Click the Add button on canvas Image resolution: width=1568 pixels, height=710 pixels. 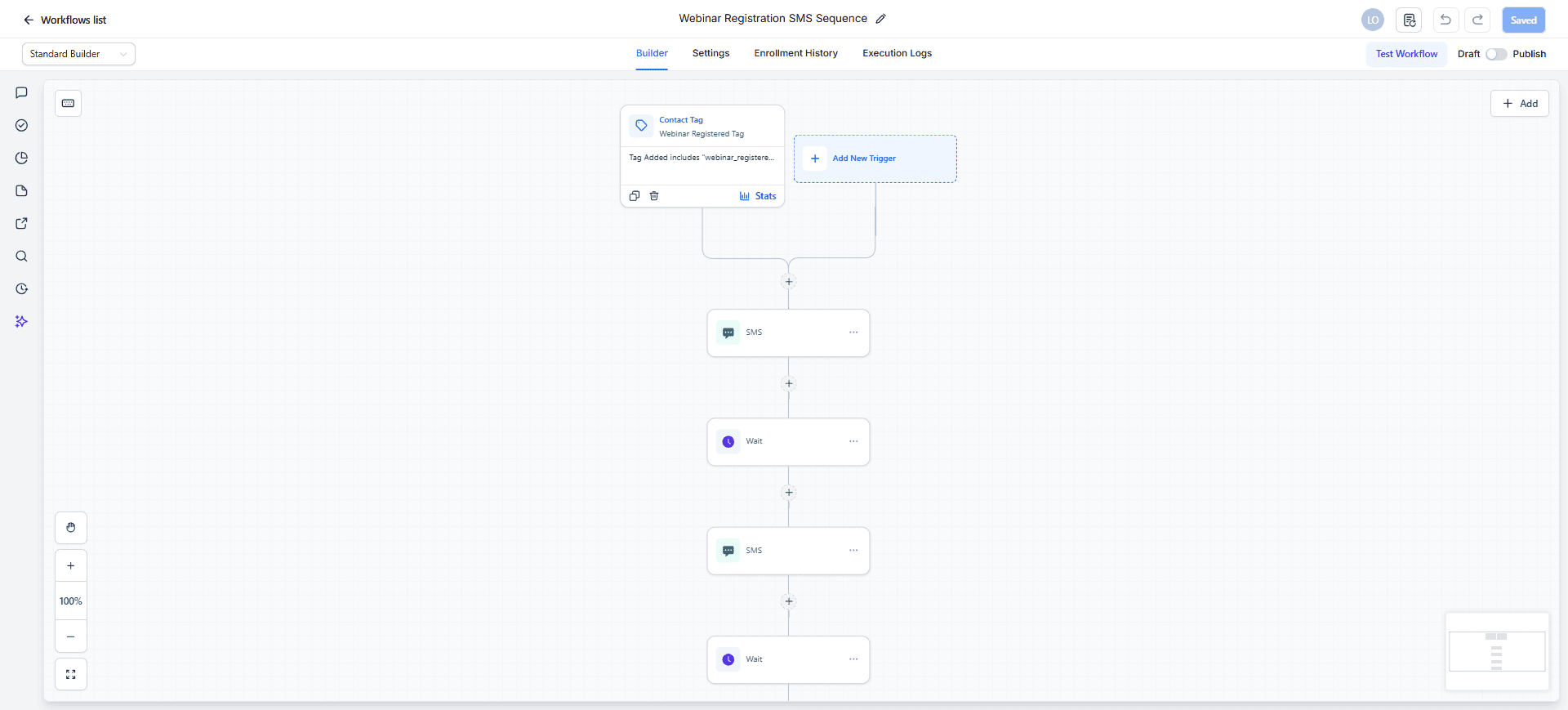pos(1520,103)
